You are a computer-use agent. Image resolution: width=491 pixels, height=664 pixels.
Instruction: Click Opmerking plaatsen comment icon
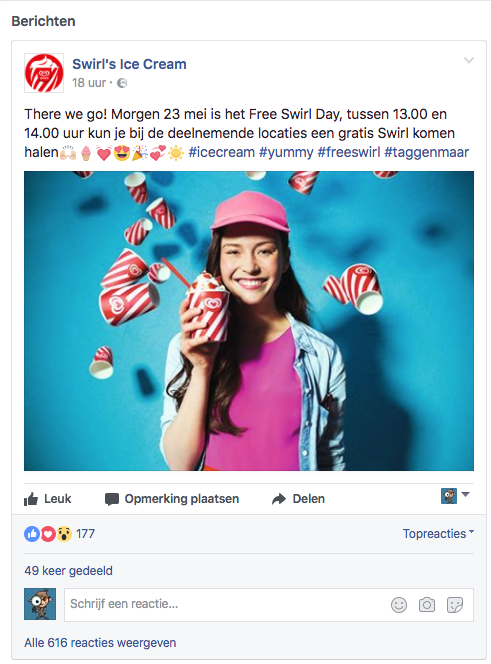coord(112,499)
